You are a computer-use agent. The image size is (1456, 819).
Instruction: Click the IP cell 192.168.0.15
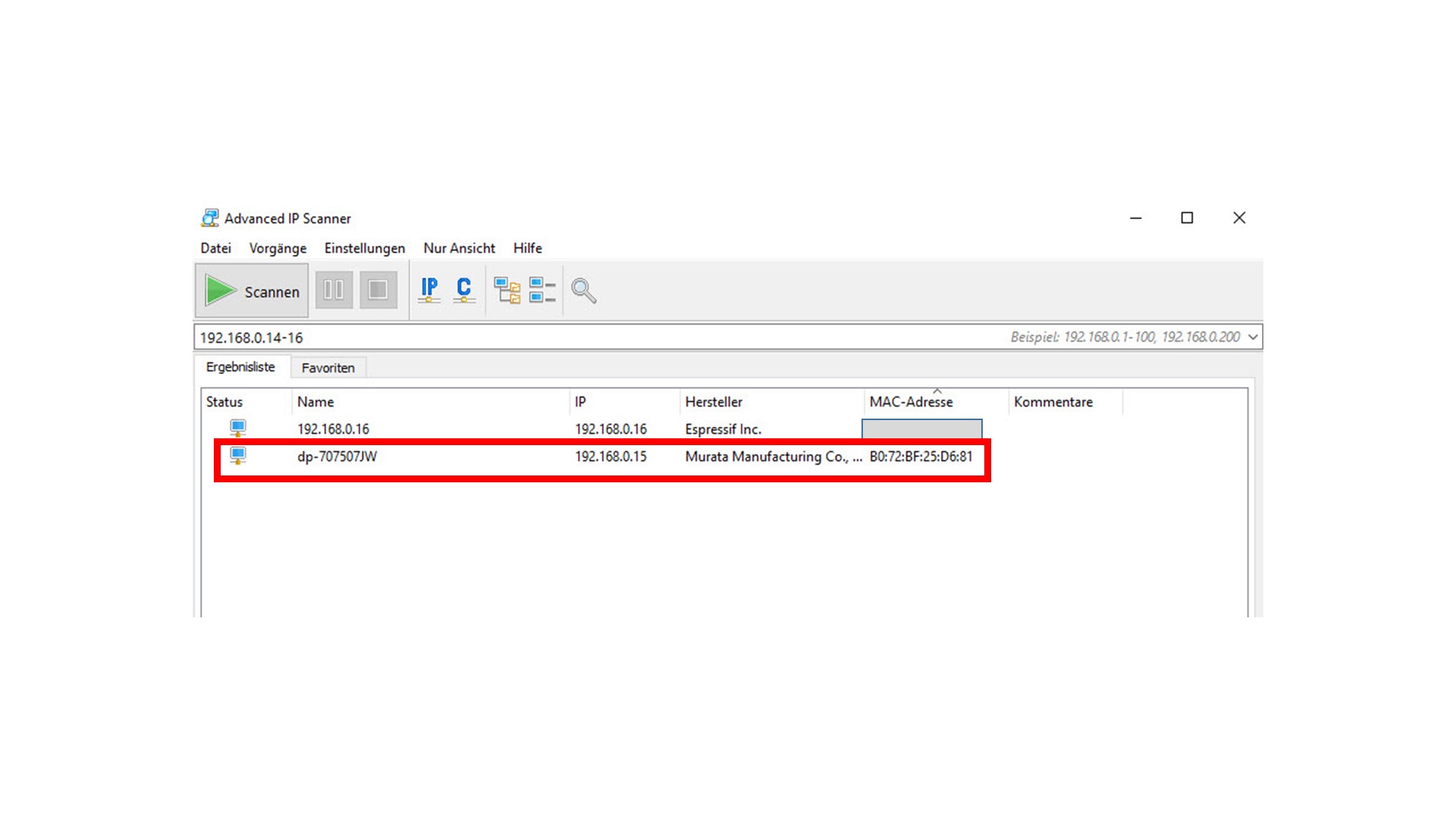610,457
